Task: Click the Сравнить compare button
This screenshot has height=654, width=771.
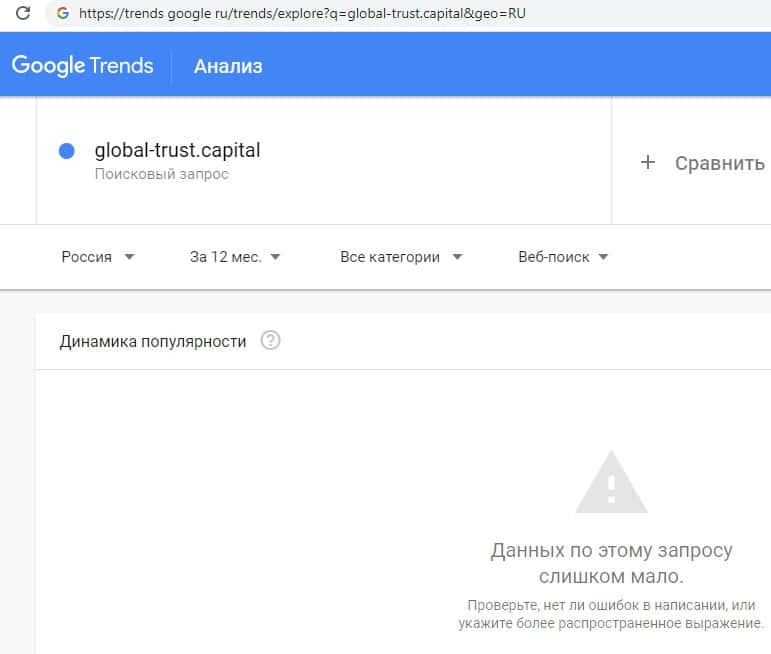Action: click(719, 163)
